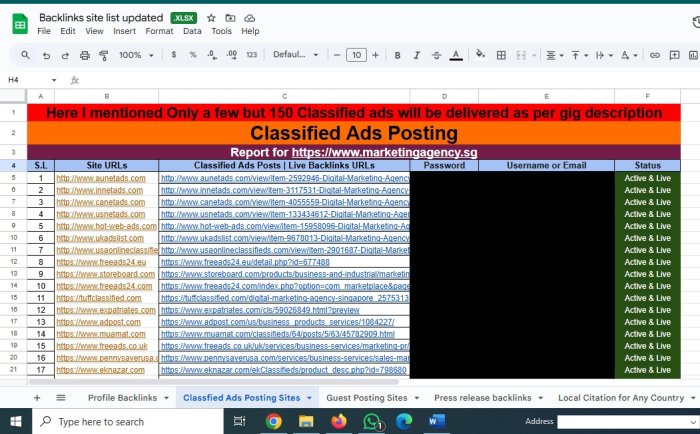
Task: Expand Classfied Ads Posting Sites tab menu arrow
Action: pyautogui.click(x=309, y=398)
